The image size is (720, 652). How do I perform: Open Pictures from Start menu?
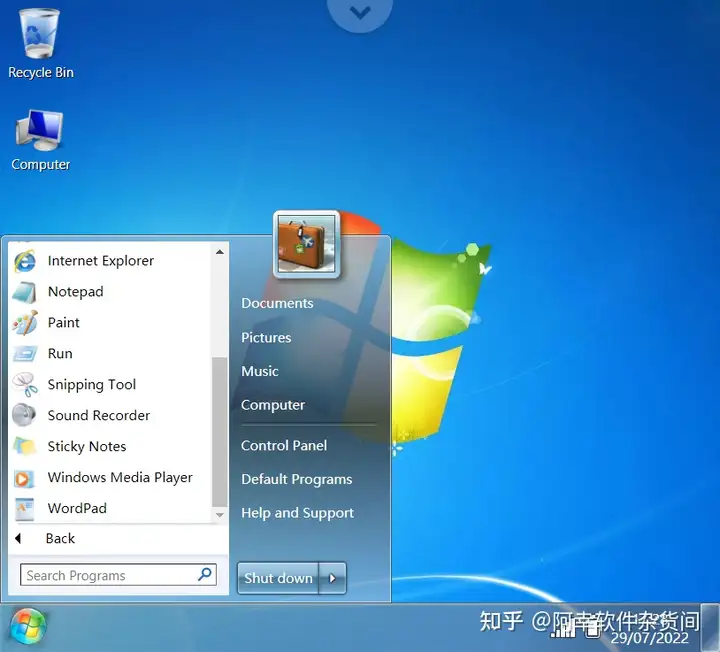point(266,337)
